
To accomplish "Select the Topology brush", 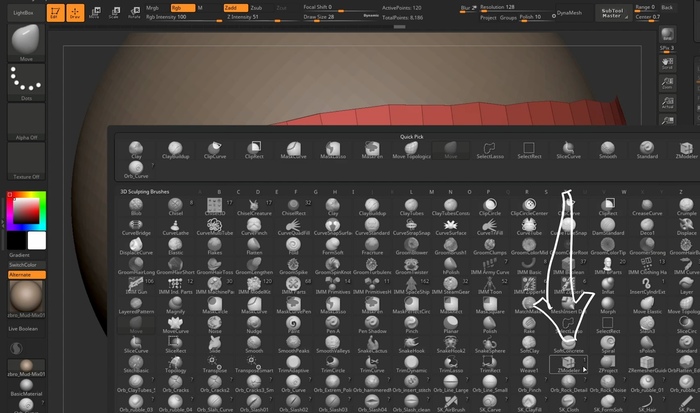I will click(175, 364).
